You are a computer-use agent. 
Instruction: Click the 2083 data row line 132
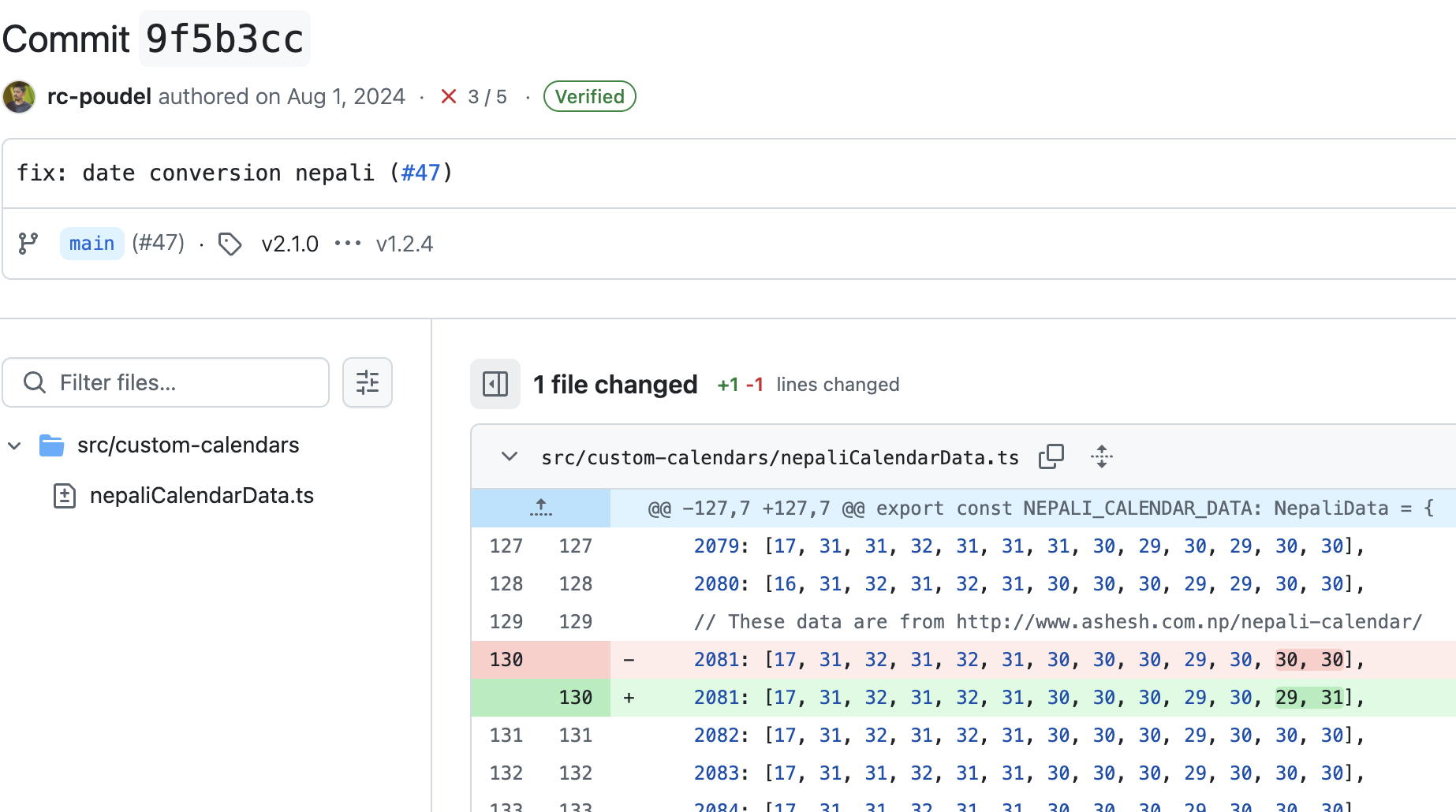click(1029, 773)
